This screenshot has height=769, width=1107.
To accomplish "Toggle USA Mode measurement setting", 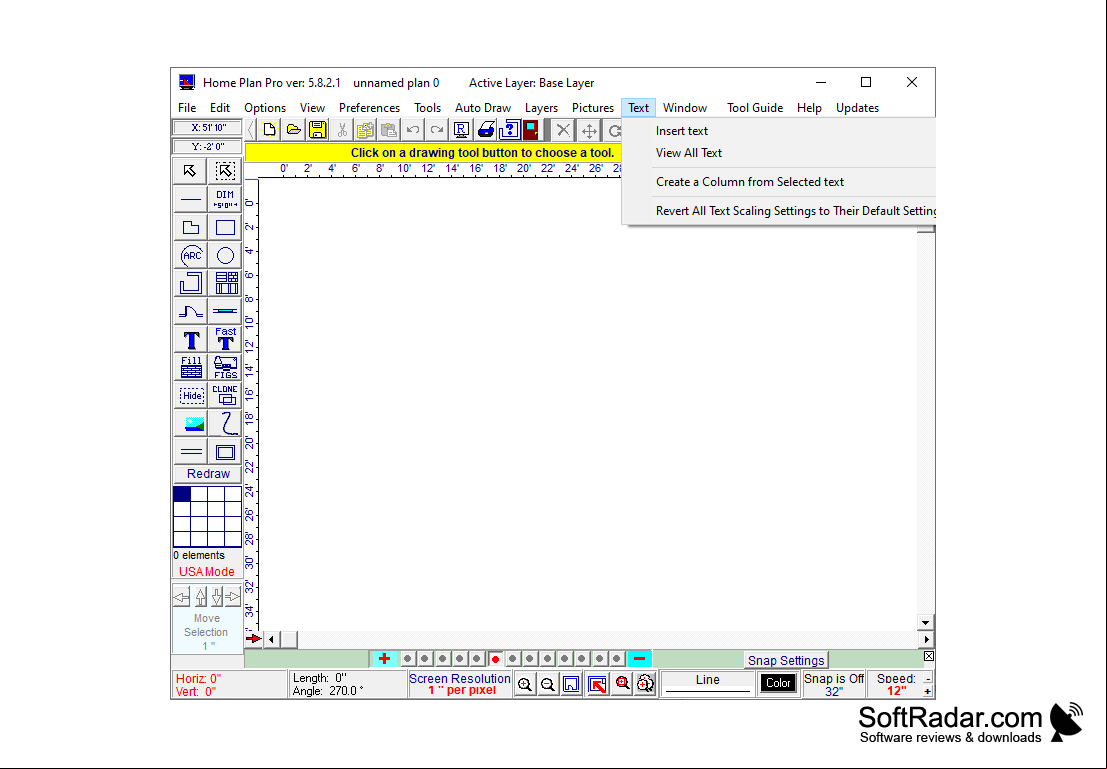I will [207, 572].
